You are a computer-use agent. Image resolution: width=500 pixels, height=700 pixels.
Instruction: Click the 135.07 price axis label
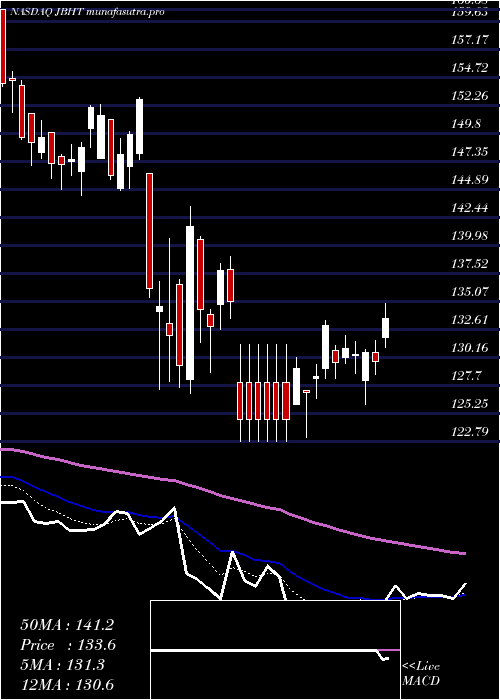468,292
